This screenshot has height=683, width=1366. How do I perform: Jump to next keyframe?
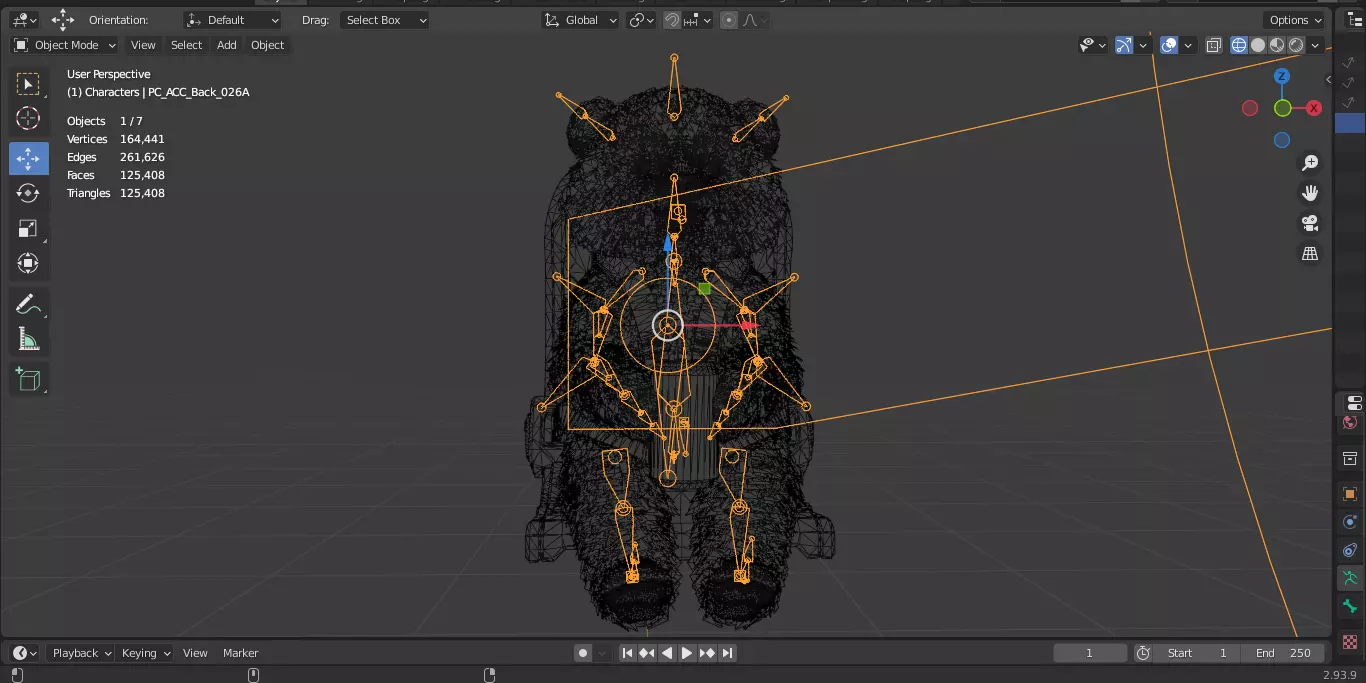pos(707,653)
